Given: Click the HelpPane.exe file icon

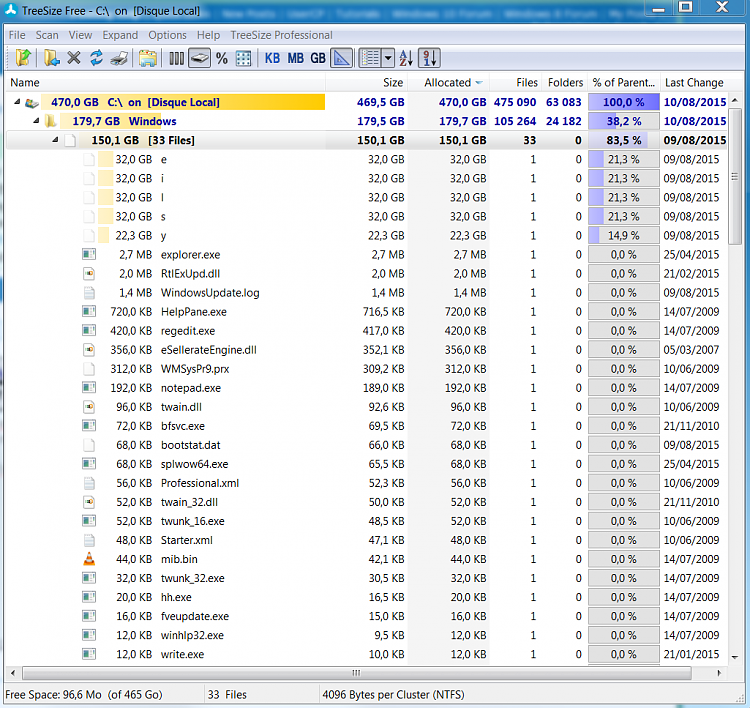Looking at the screenshot, I should [89, 311].
